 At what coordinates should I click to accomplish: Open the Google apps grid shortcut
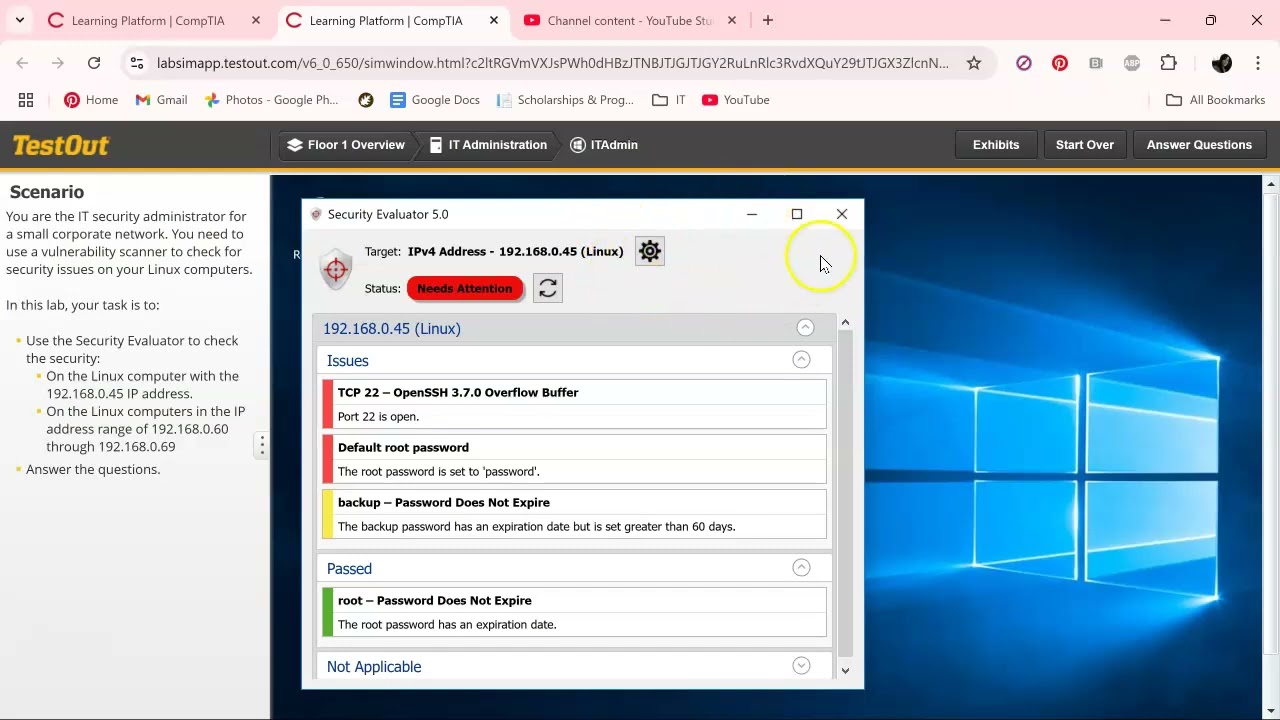(x=26, y=100)
